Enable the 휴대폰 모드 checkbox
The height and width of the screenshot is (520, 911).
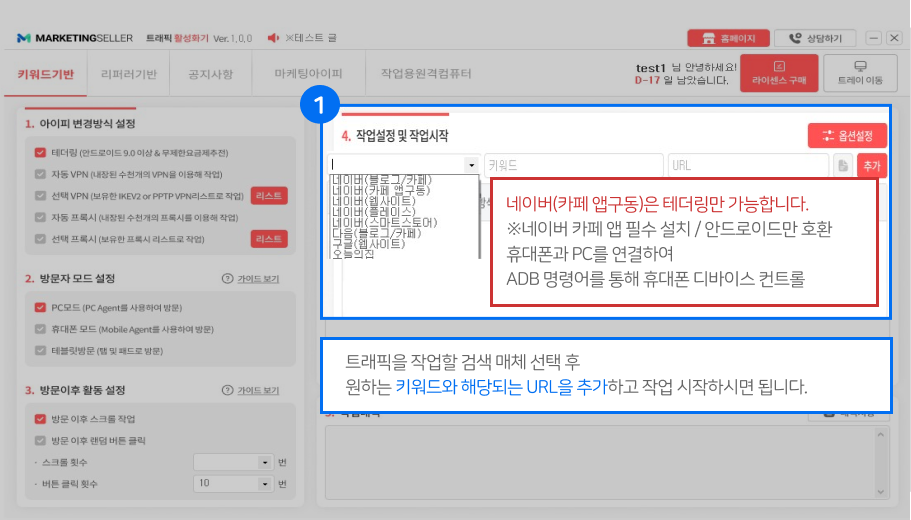[40, 329]
